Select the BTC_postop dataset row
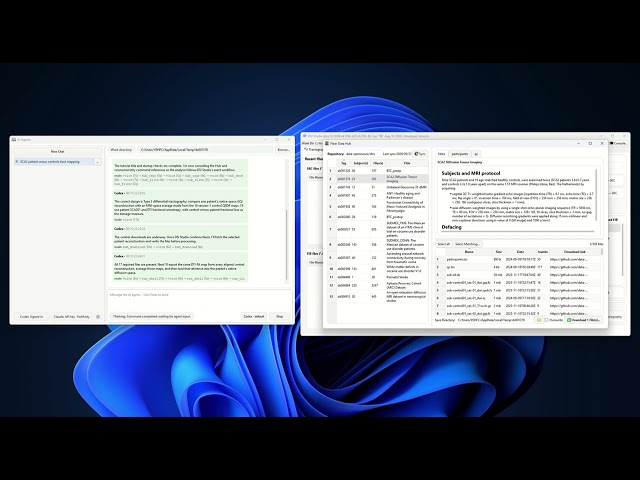The image size is (640, 480). click(378, 217)
